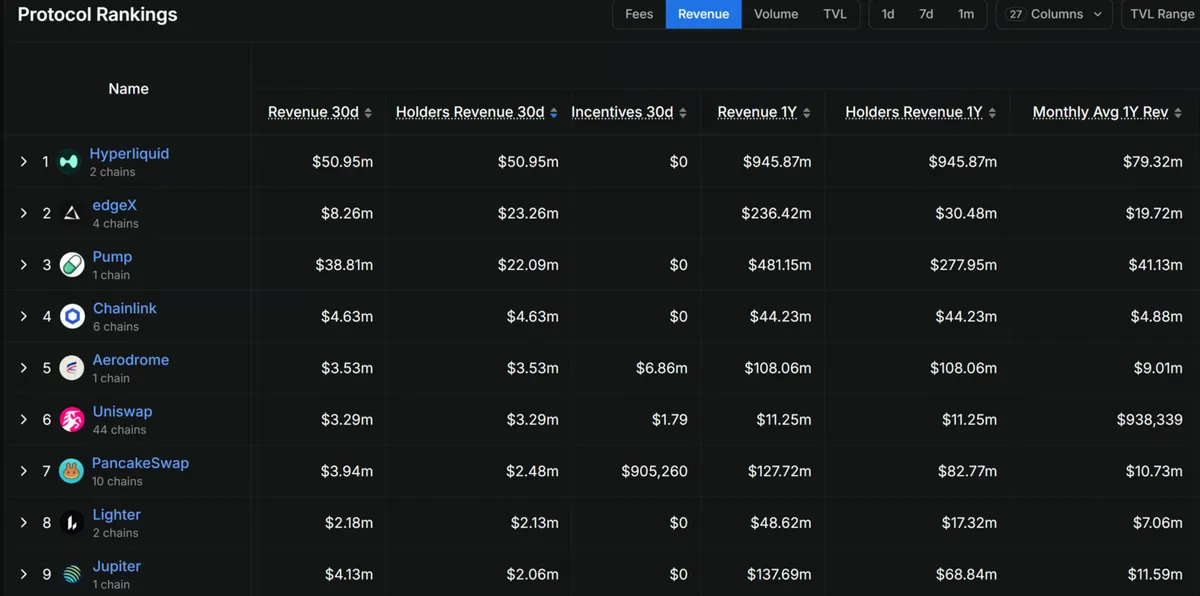Click Jupiter's $137.69m Revenue 1Y value
1200x596 pixels.
[779, 574]
